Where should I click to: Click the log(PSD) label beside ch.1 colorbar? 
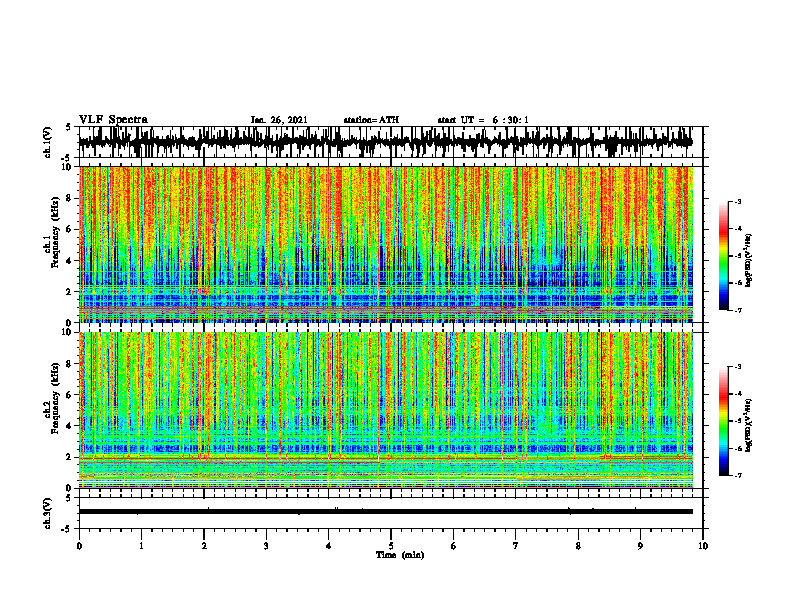click(x=749, y=261)
